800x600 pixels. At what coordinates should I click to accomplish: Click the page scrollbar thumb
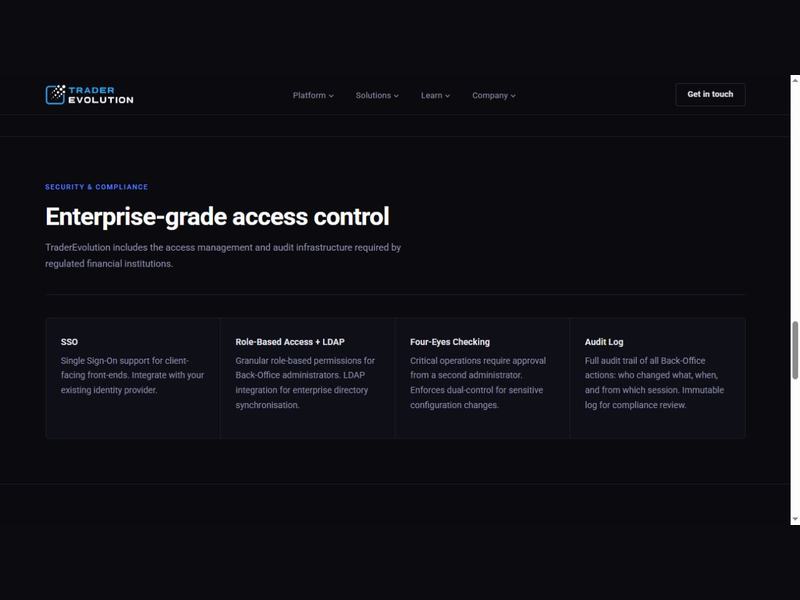click(x=795, y=350)
